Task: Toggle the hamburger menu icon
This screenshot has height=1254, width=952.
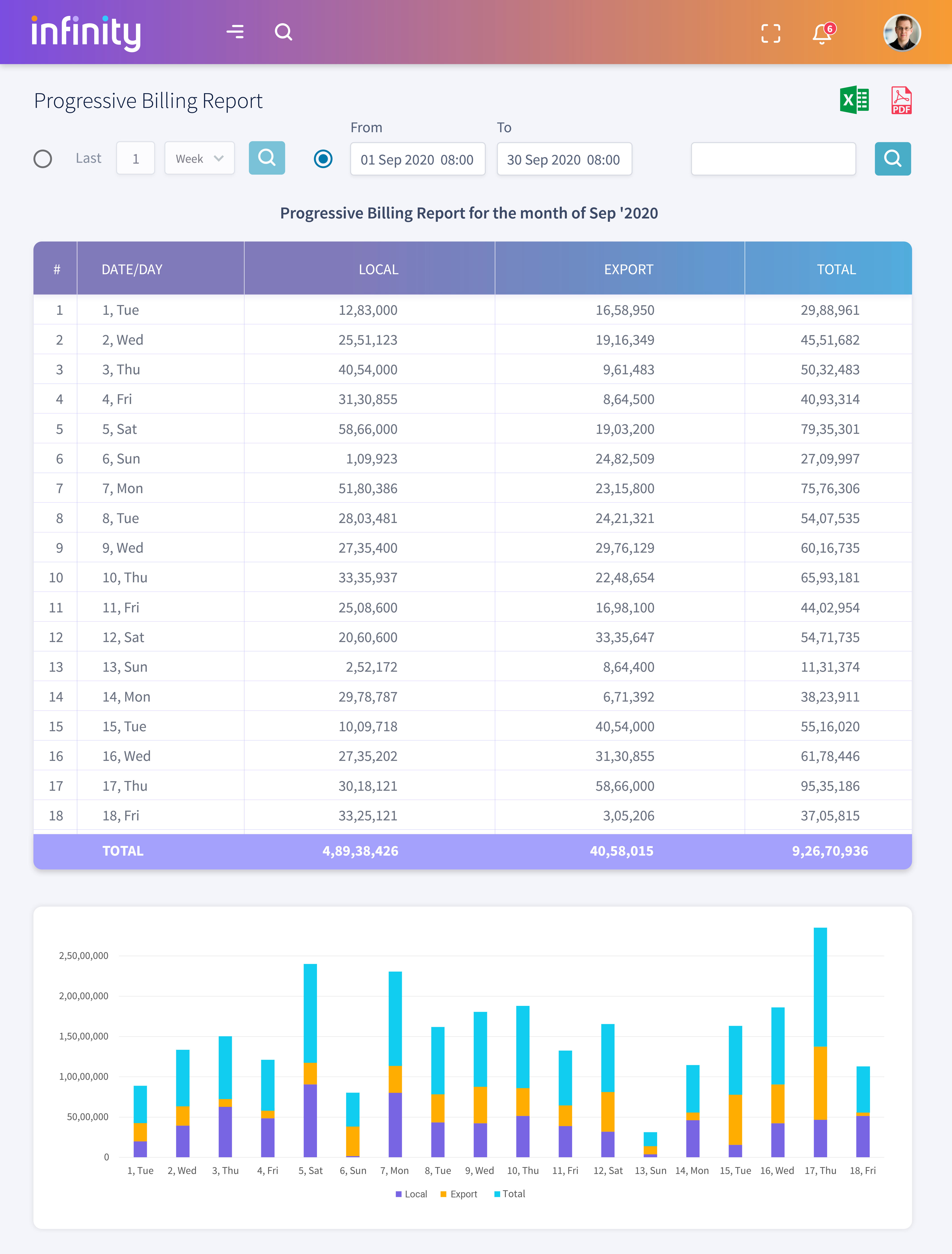Action: [235, 32]
